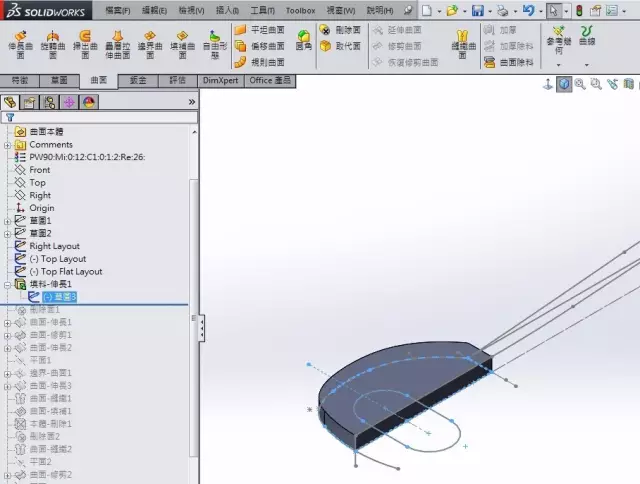This screenshot has width=640, height=484.
Task: Open the dropdown arrow under 參考幾何
Action: [558, 65]
